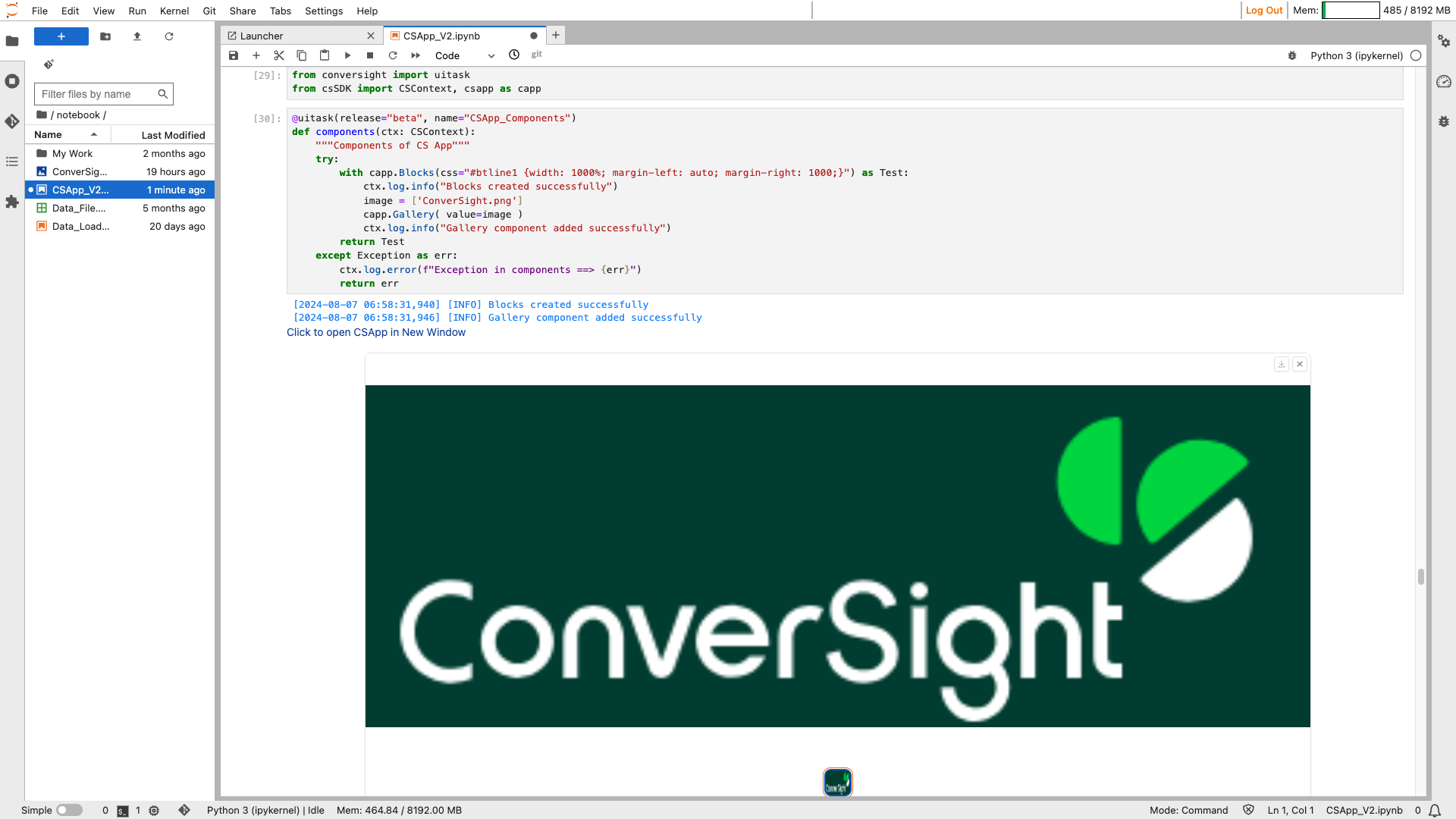Open notifications bell in status bar
Image resolution: width=1456 pixels, height=819 pixels.
(1435, 810)
